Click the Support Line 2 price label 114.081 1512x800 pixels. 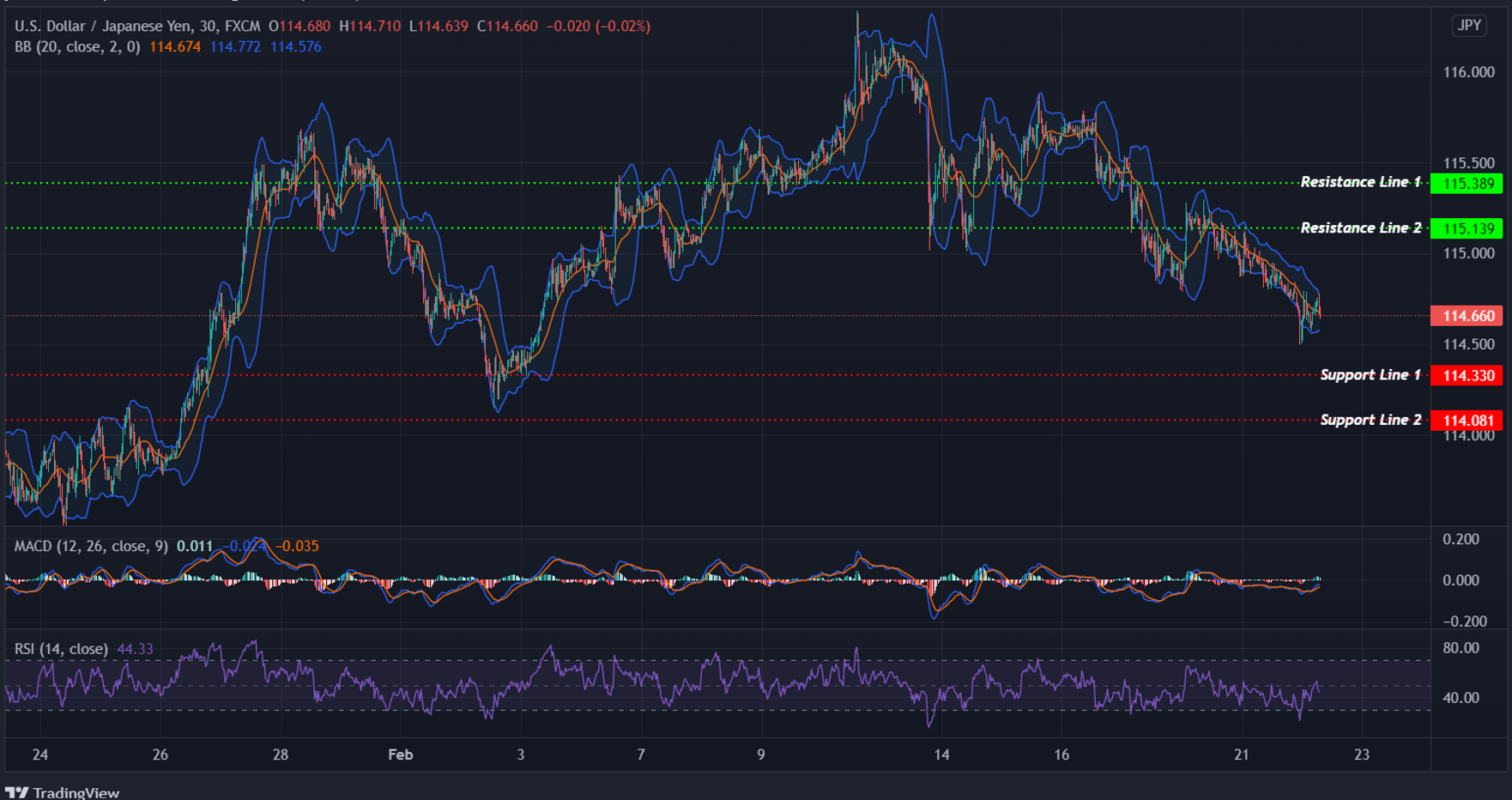1467,420
